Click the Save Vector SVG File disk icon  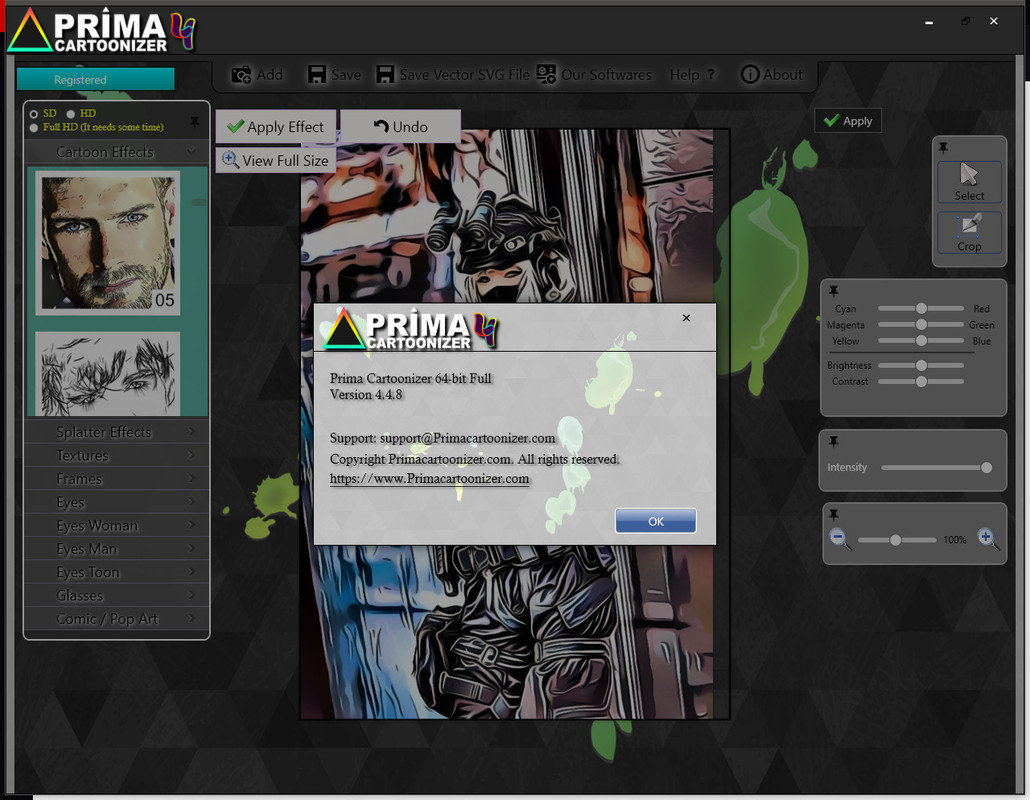(x=385, y=74)
